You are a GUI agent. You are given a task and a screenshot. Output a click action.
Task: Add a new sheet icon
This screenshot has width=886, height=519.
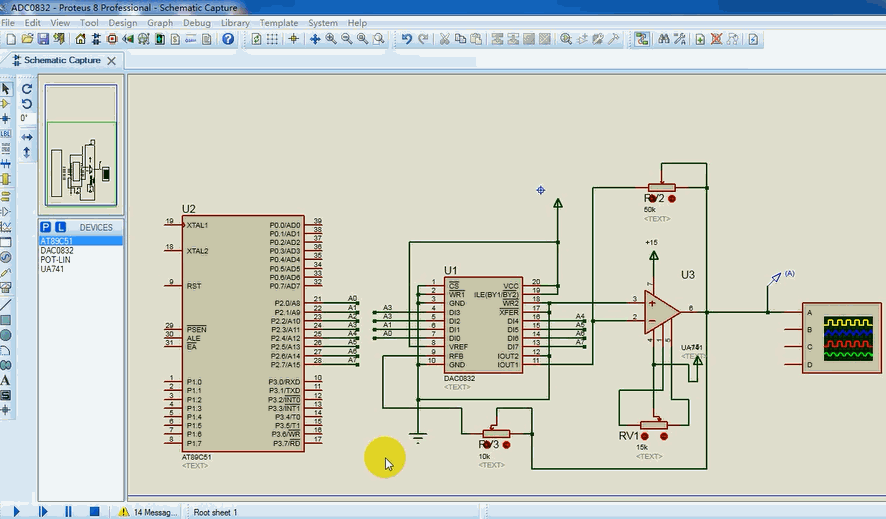click(x=700, y=39)
